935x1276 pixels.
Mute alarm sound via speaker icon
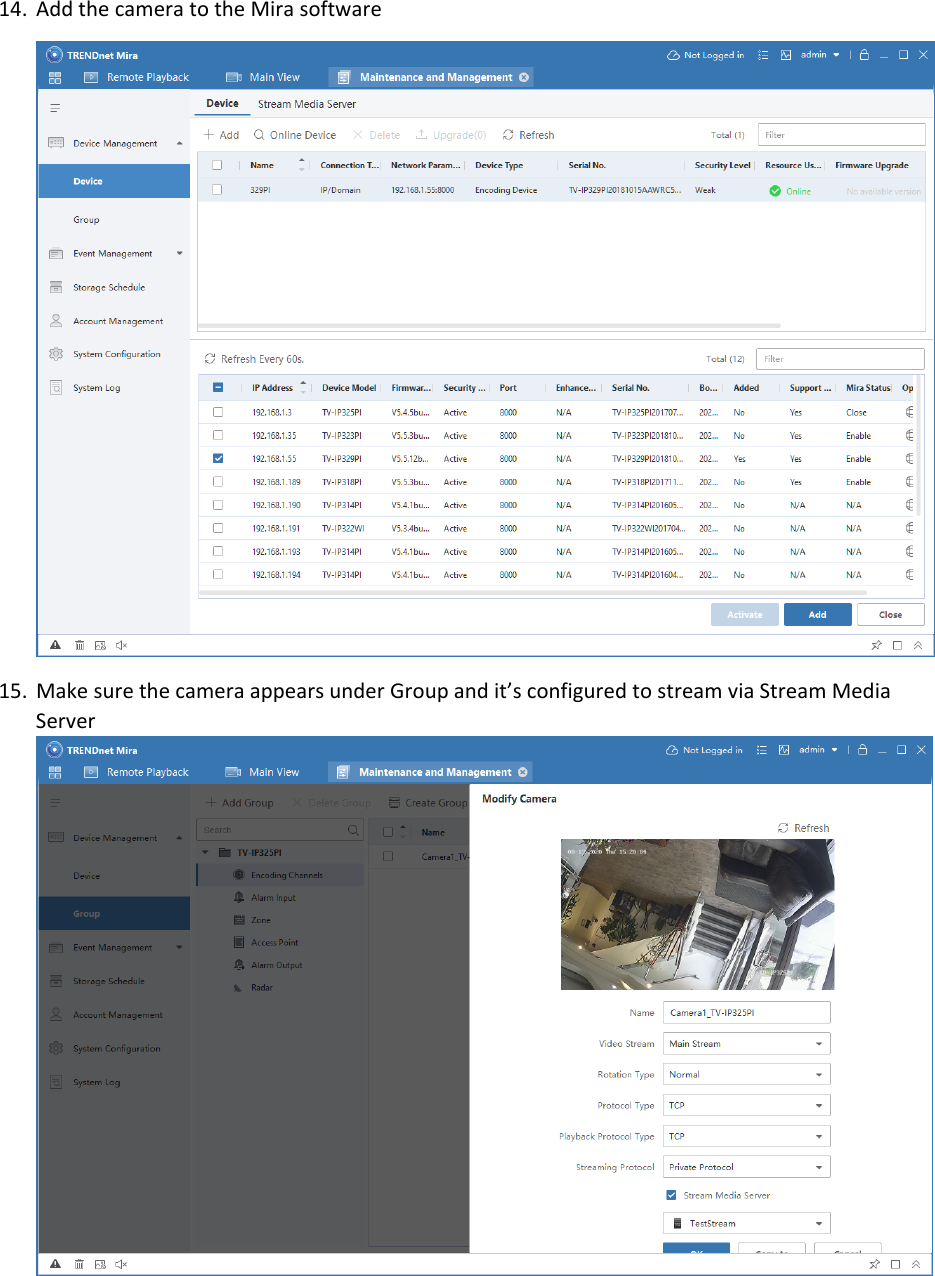[x=120, y=645]
